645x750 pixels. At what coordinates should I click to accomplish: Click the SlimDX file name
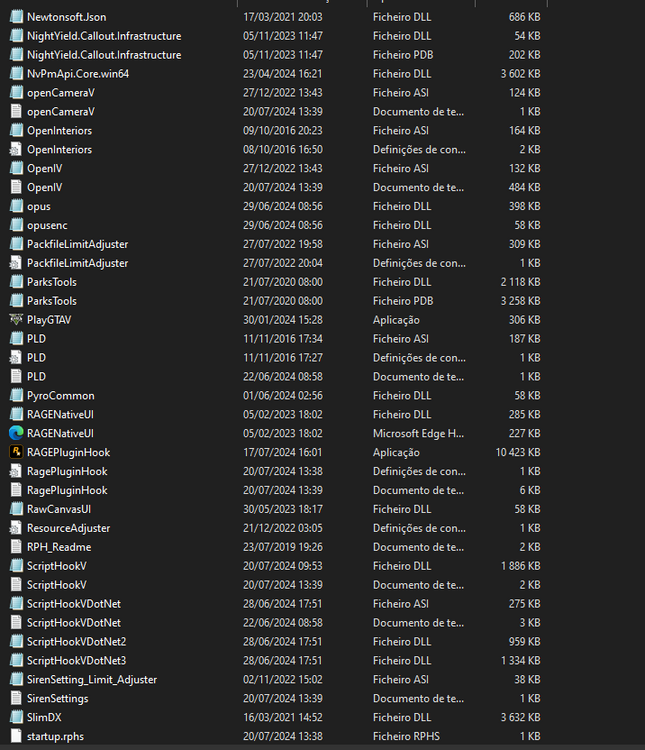tap(44, 717)
